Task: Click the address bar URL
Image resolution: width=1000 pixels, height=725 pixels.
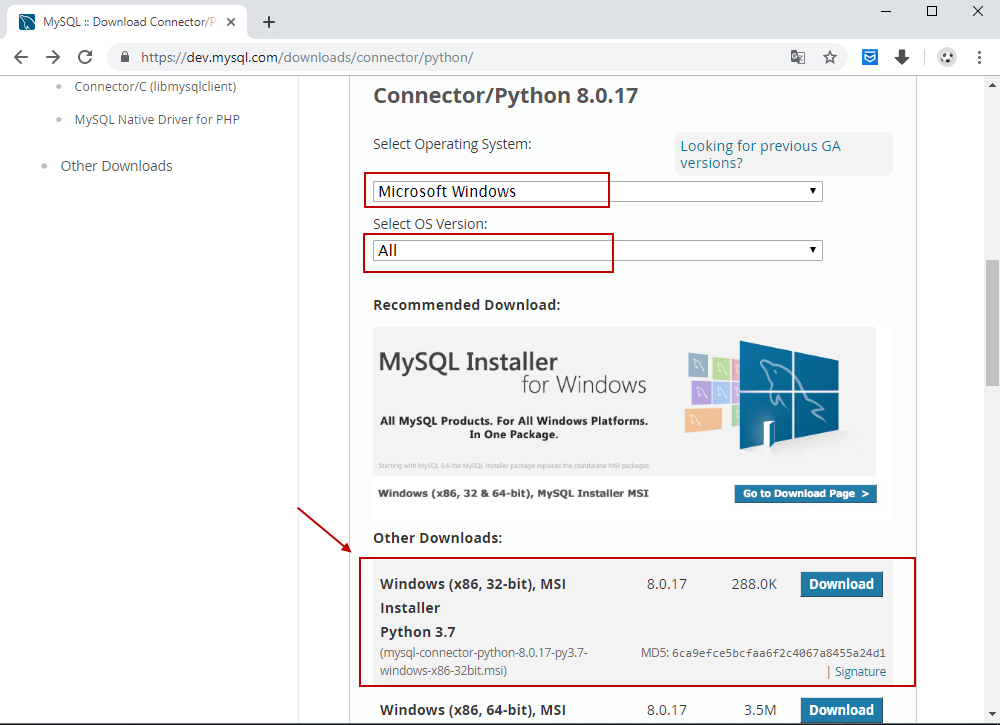Action: [307, 57]
